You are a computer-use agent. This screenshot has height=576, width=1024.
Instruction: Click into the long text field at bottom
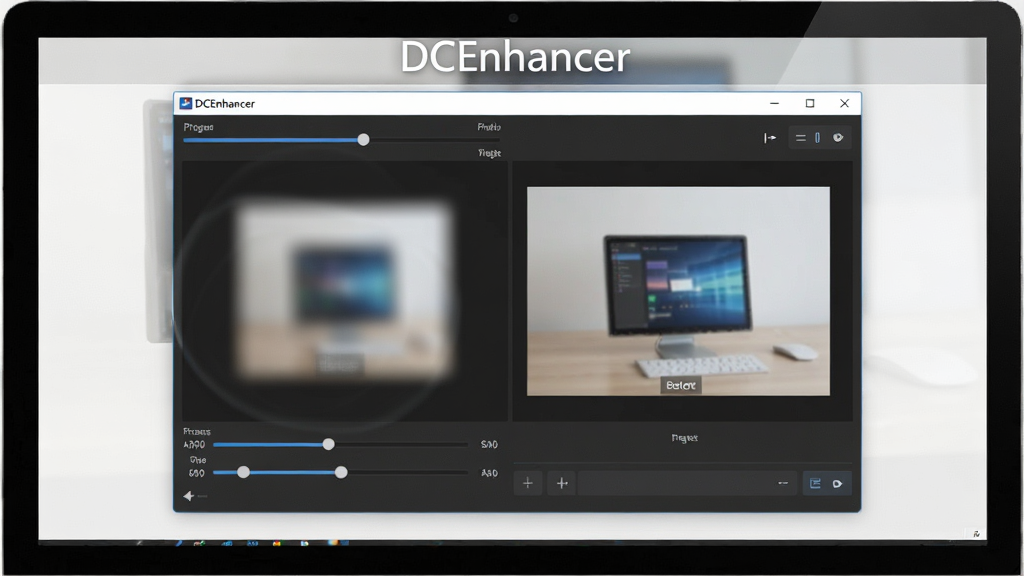pyautogui.click(x=688, y=483)
